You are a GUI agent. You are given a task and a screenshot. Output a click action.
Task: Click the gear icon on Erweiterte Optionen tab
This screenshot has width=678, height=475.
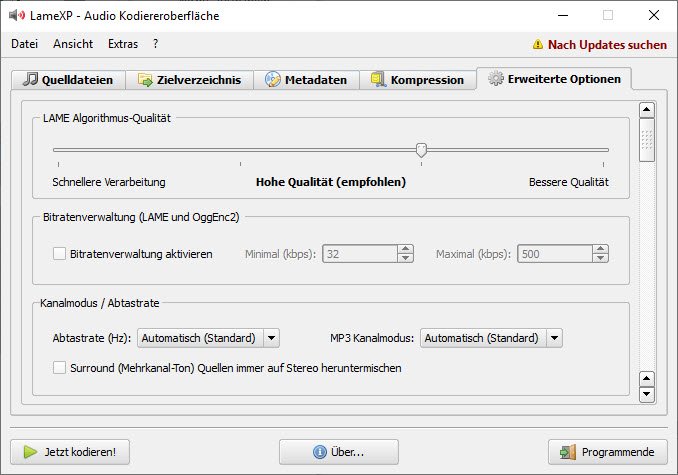click(496, 79)
